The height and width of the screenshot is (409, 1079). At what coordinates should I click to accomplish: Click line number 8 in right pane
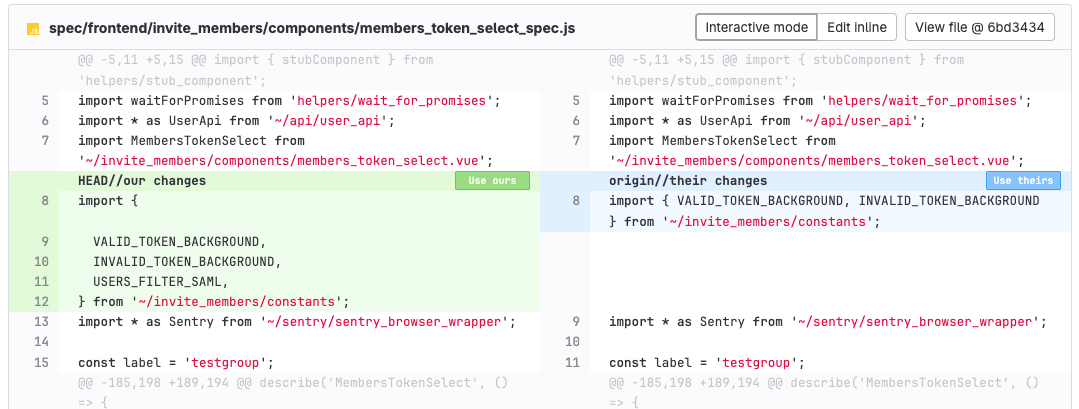[x=575, y=201]
